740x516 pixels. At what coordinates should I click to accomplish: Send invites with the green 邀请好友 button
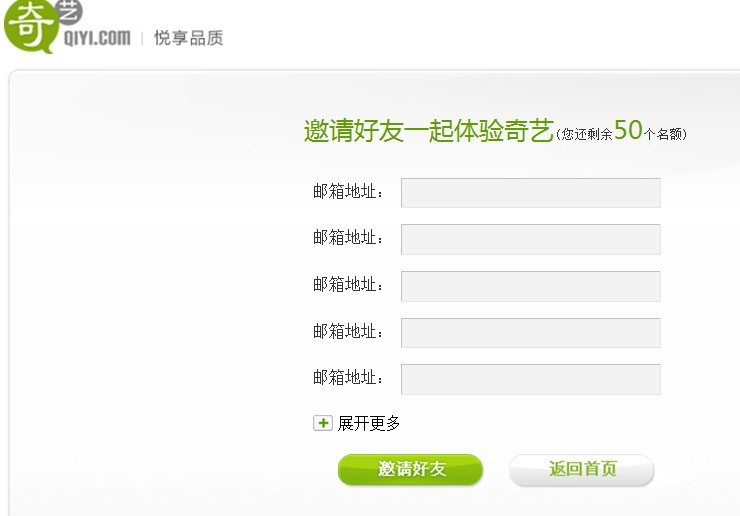pyautogui.click(x=411, y=470)
